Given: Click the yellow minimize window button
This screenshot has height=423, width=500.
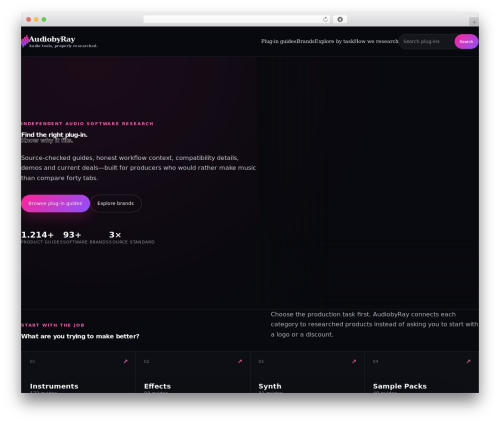Looking at the screenshot, I should pos(36,19).
